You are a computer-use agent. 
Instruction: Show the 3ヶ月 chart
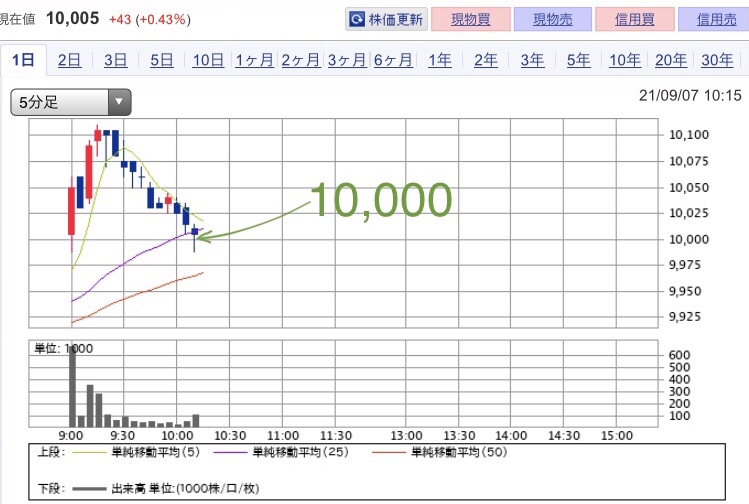tap(347, 60)
